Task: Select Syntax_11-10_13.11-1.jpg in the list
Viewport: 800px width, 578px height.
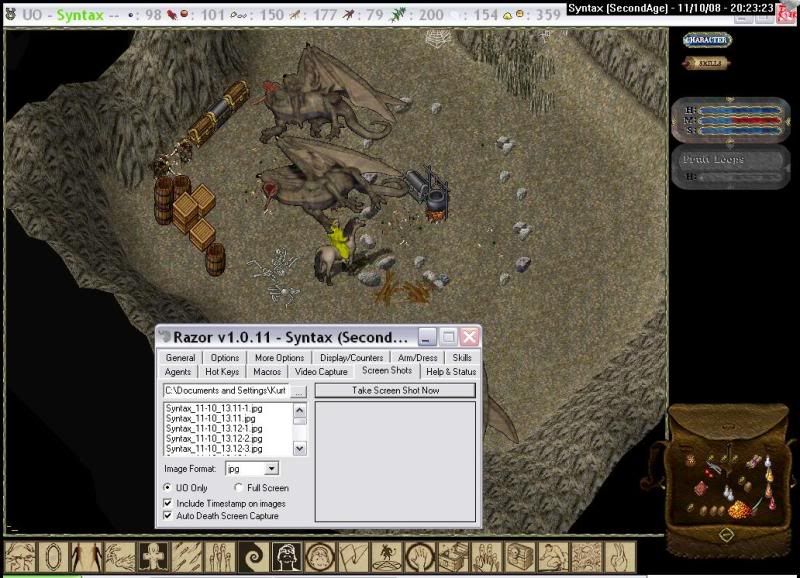Action: tap(214, 408)
